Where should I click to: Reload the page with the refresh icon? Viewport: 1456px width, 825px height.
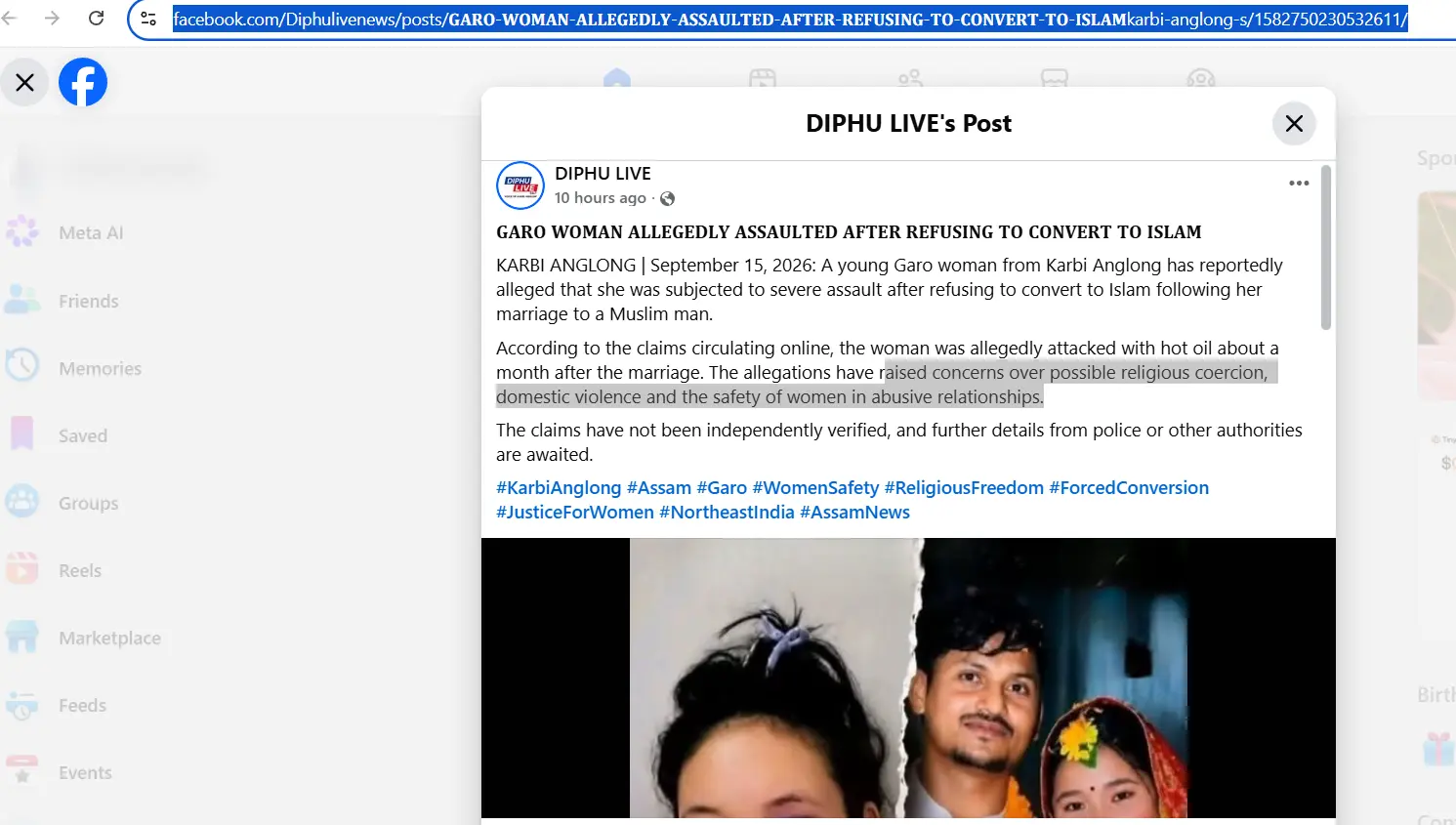(x=96, y=19)
